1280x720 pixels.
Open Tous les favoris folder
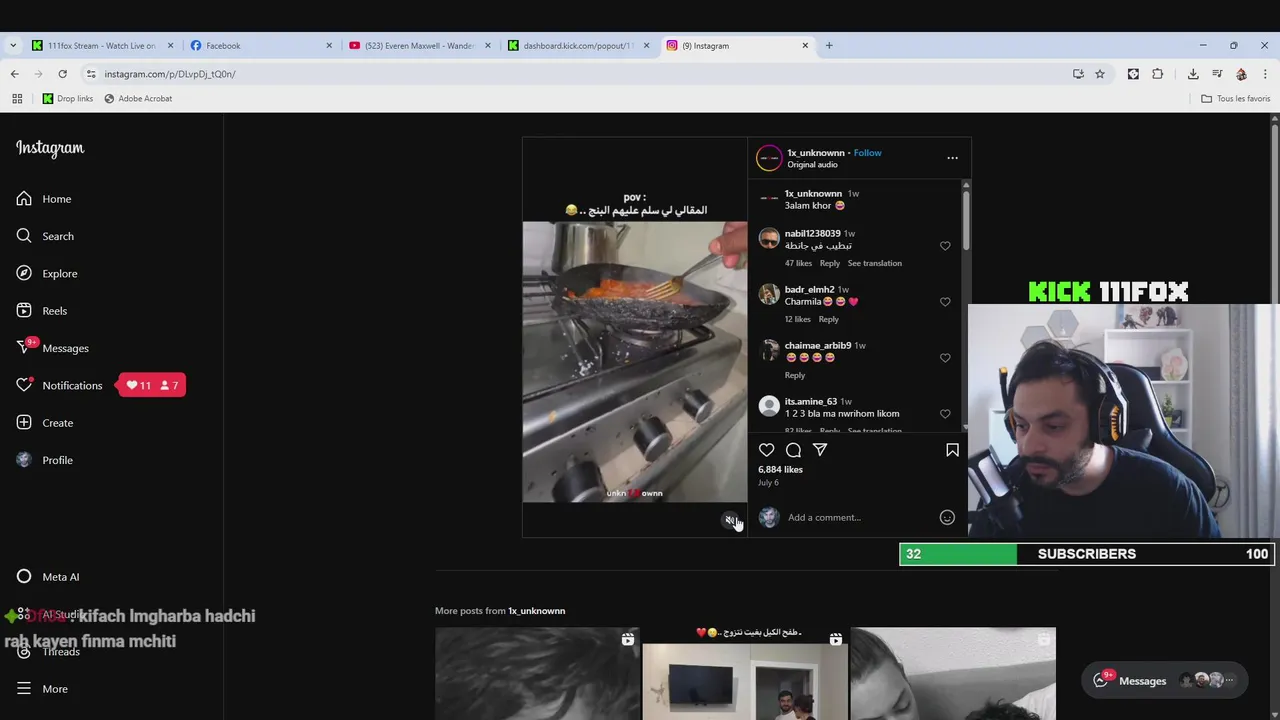click(x=1235, y=99)
